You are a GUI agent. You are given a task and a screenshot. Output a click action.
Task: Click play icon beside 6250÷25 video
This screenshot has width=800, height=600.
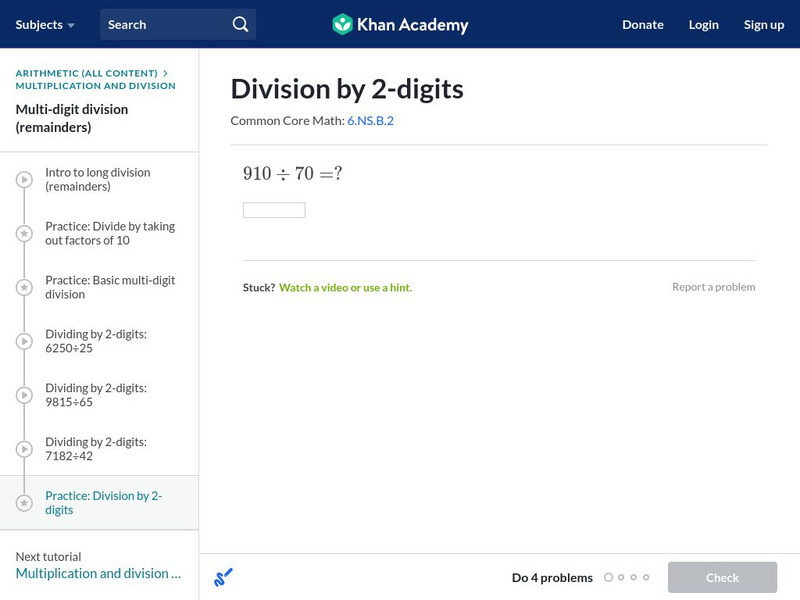pyautogui.click(x=24, y=341)
